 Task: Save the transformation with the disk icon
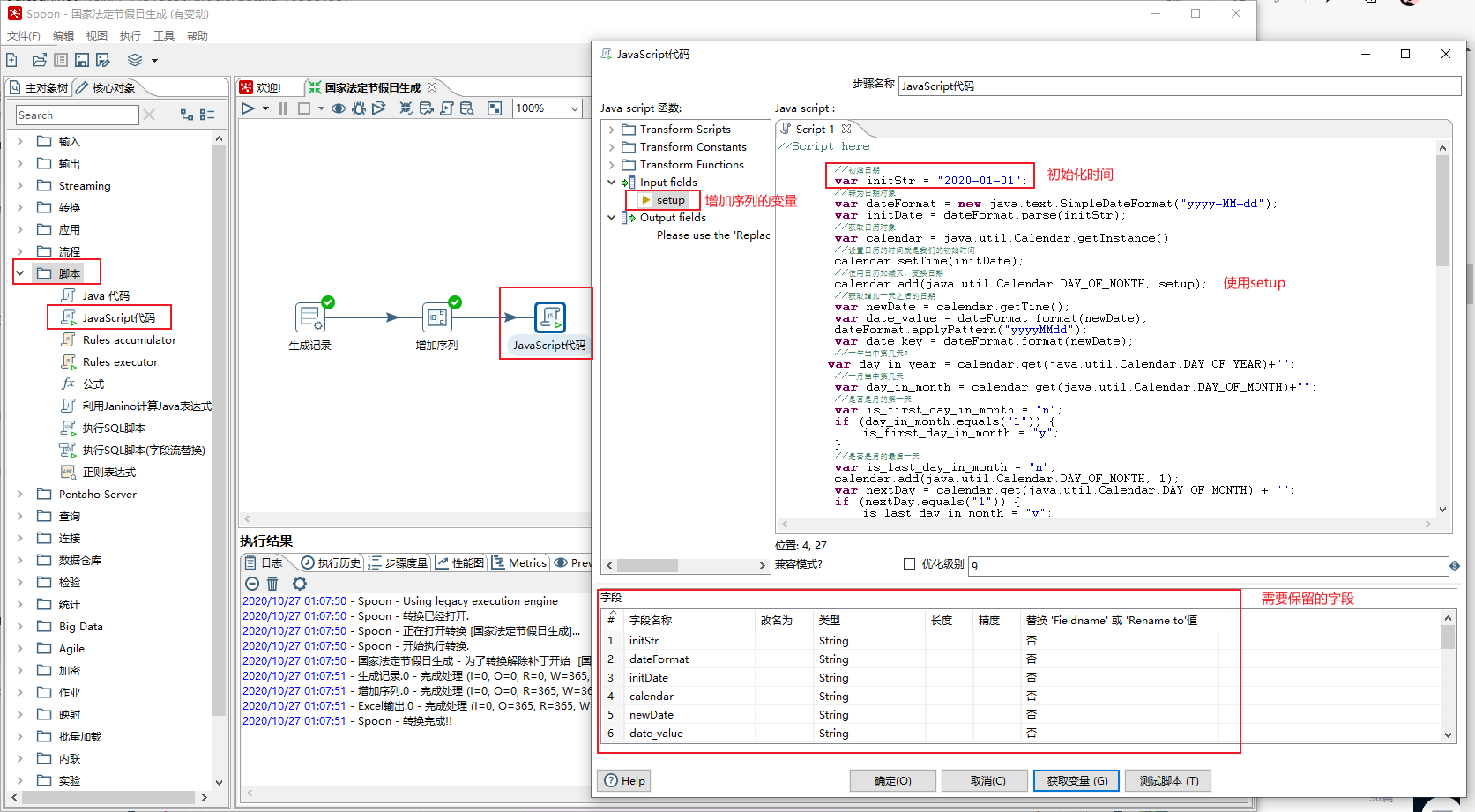click(82, 60)
